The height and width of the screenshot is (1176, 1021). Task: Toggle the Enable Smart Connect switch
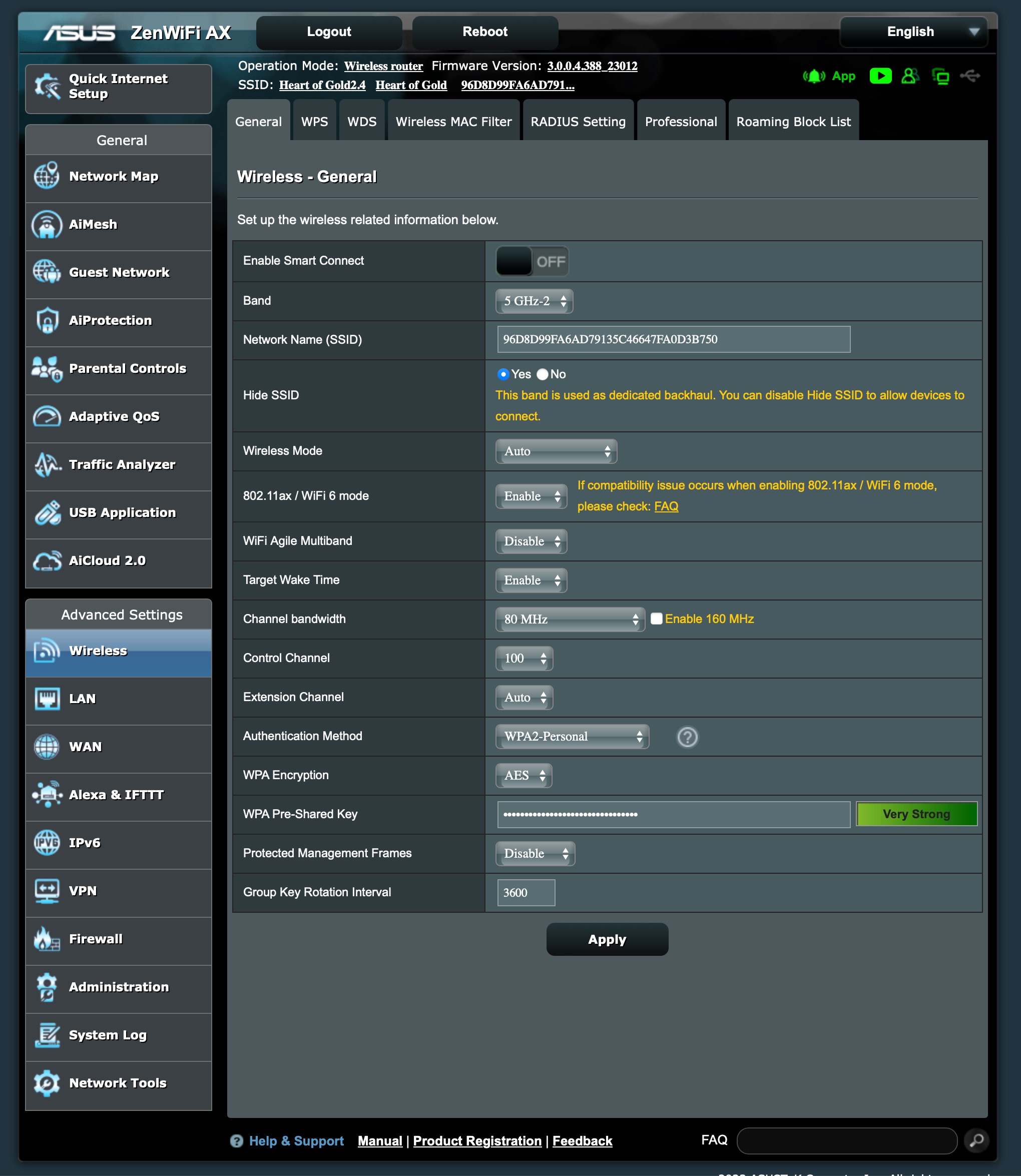pyautogui.click(x=532, y=261)
